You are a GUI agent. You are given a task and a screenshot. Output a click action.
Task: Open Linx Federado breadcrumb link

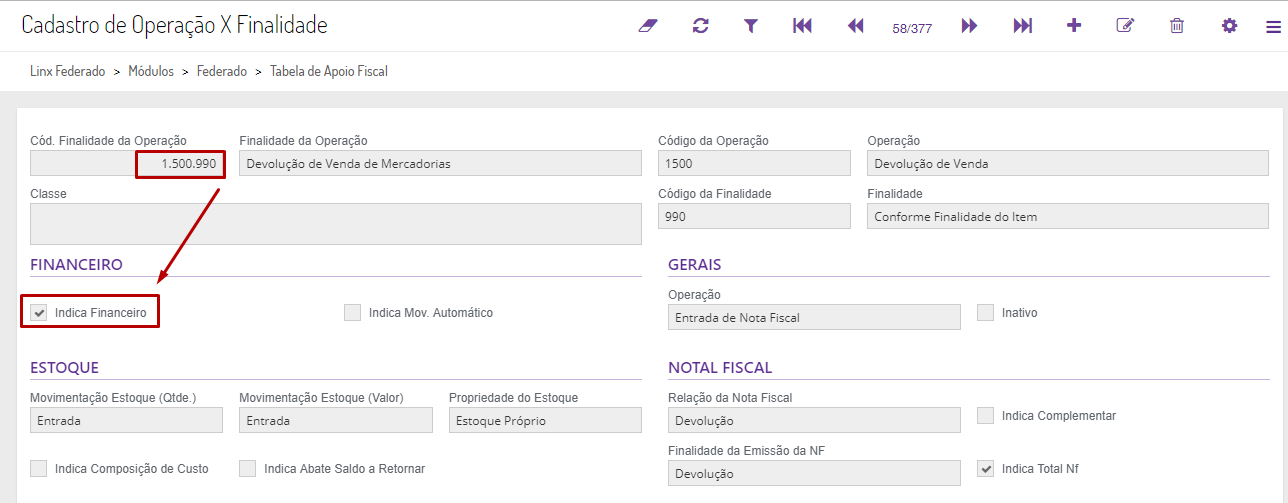coord(68,72)
